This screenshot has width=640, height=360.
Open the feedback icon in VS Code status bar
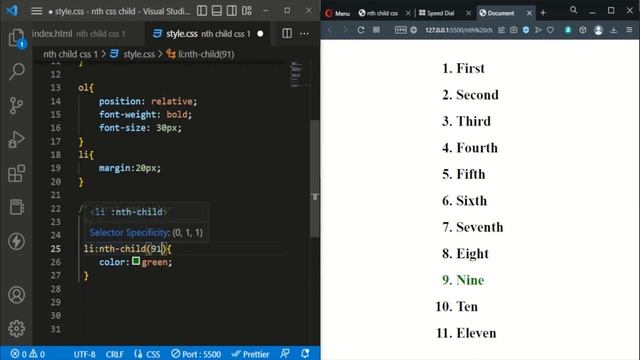coord(285,353)
